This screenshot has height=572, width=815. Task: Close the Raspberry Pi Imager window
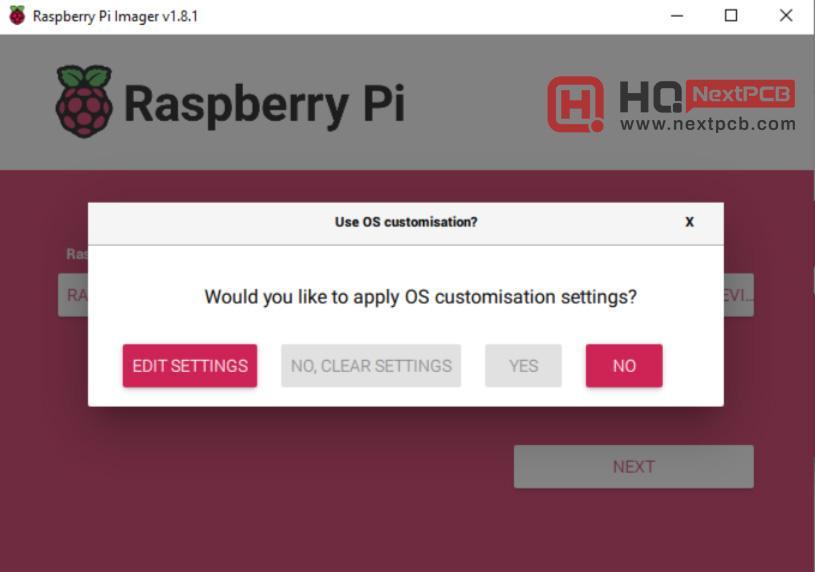[x=786, y=16]
